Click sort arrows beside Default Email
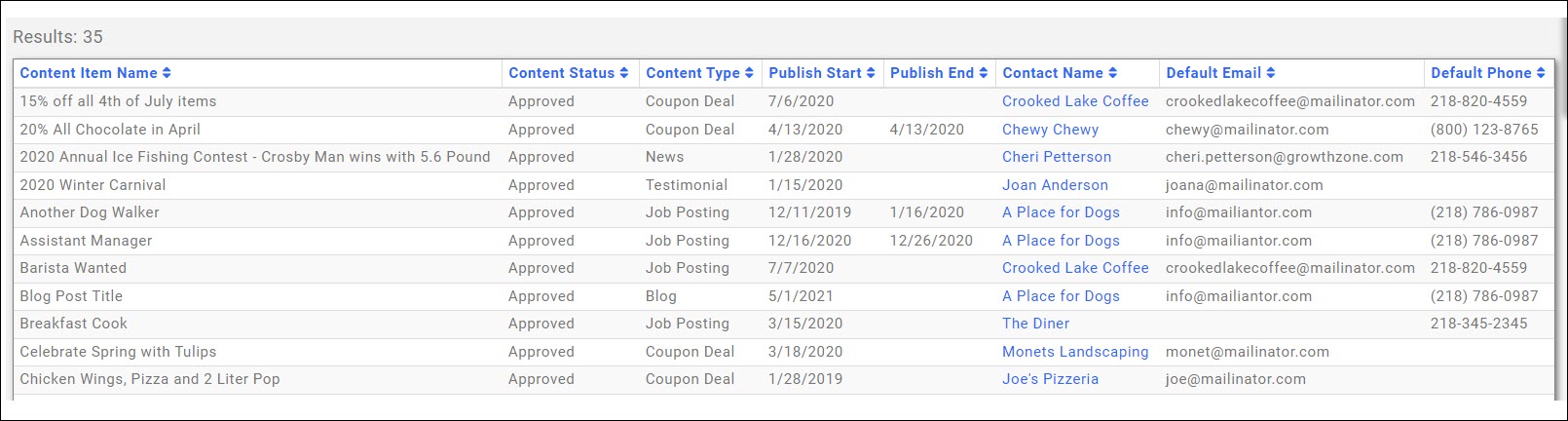This screenshot has height=421, width=1568. point(1271,73)
